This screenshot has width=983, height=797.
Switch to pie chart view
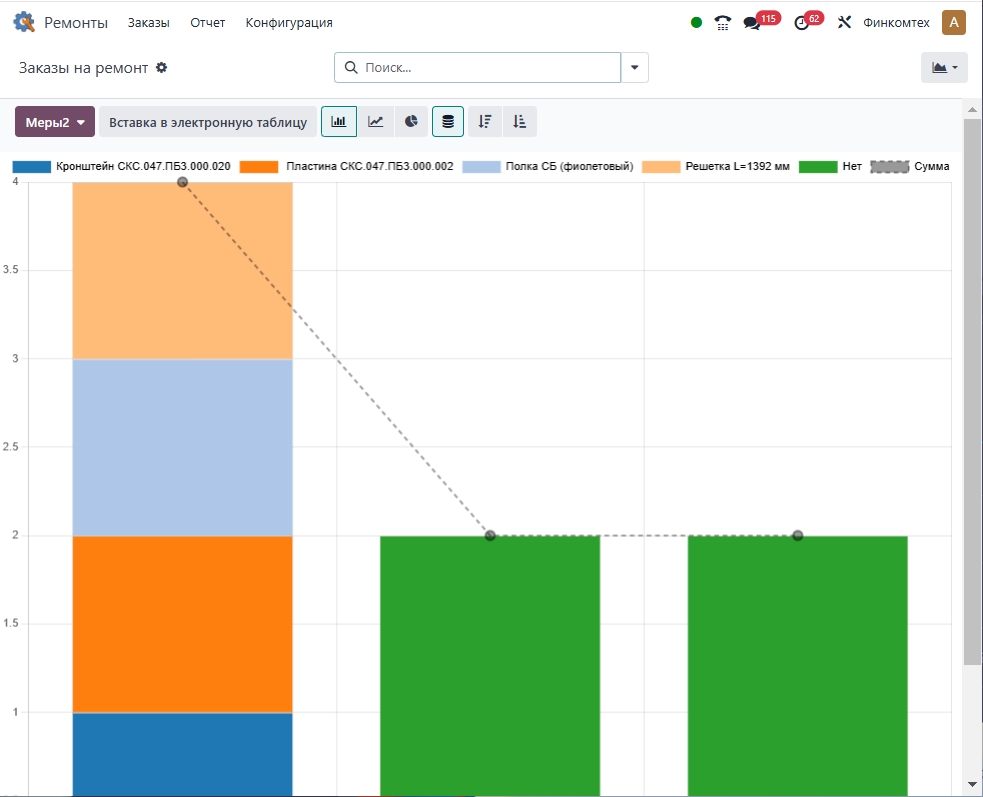pyautogui.click(x=411, y=122)
